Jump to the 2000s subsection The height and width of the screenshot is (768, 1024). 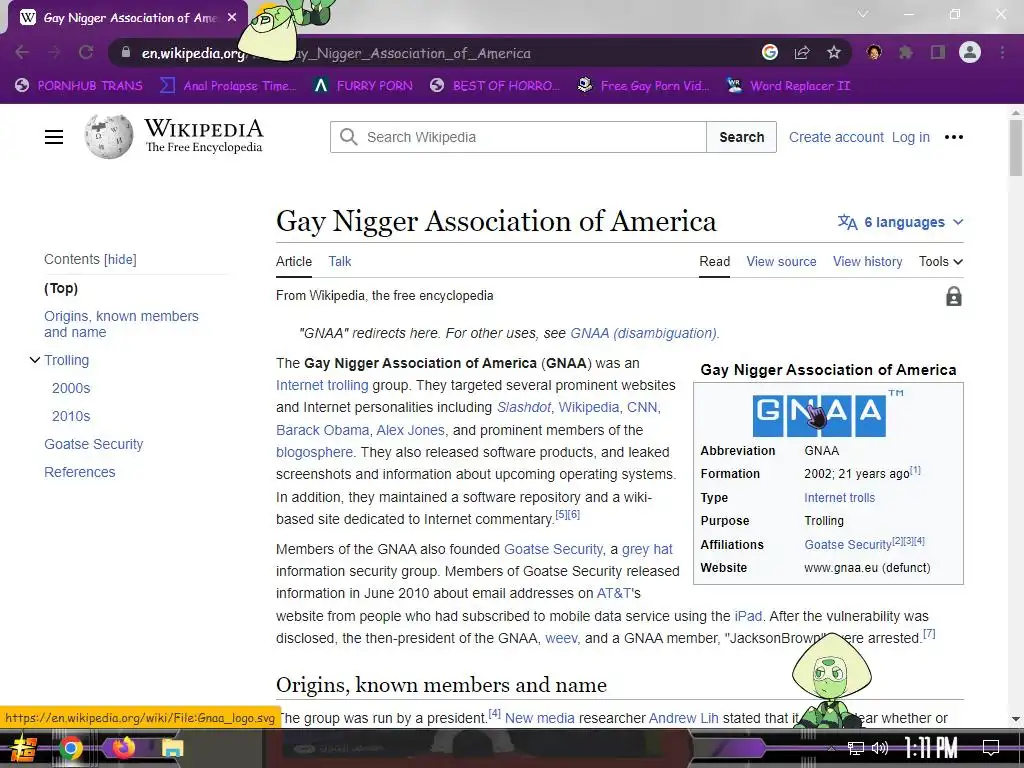coord(71,388)
